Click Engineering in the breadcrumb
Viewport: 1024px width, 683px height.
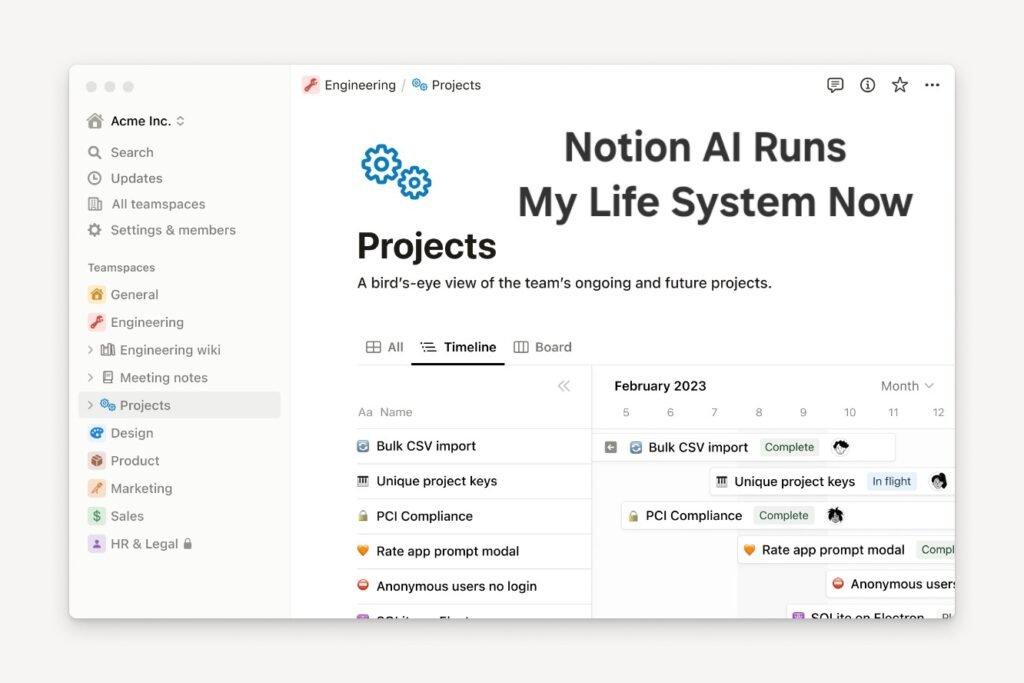[x=359, y=85]
